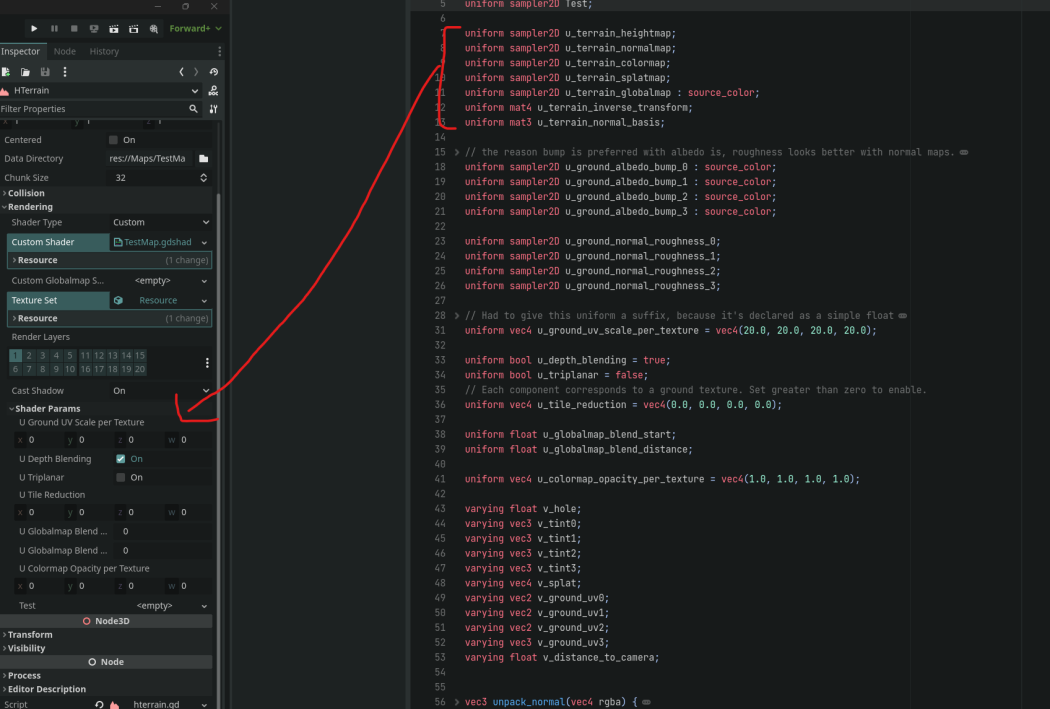
Task: Play the project
Action: [x=34, y=28]
